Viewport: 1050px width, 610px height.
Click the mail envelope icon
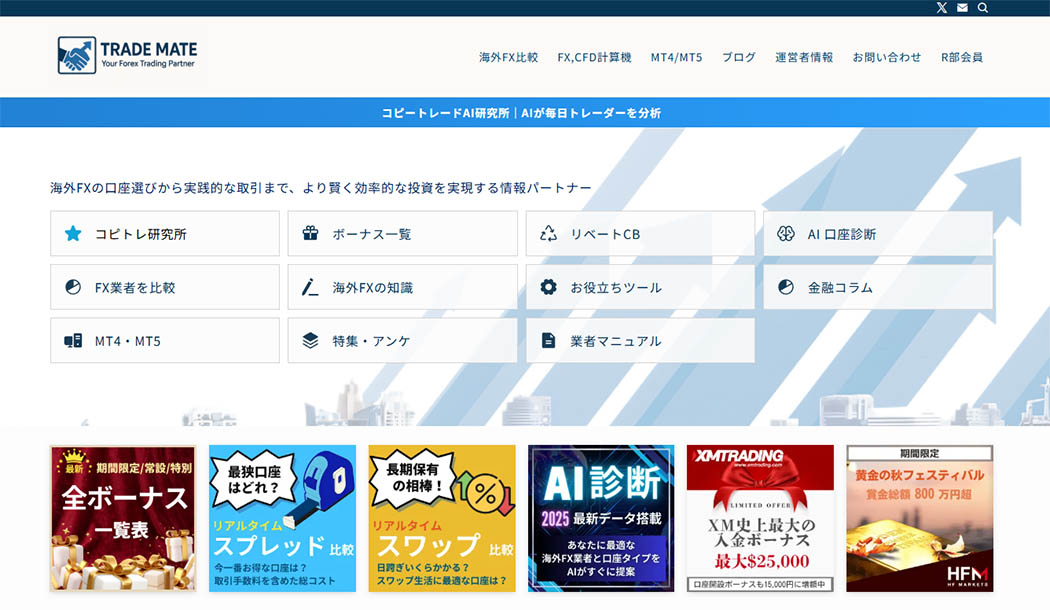point(962,8)
